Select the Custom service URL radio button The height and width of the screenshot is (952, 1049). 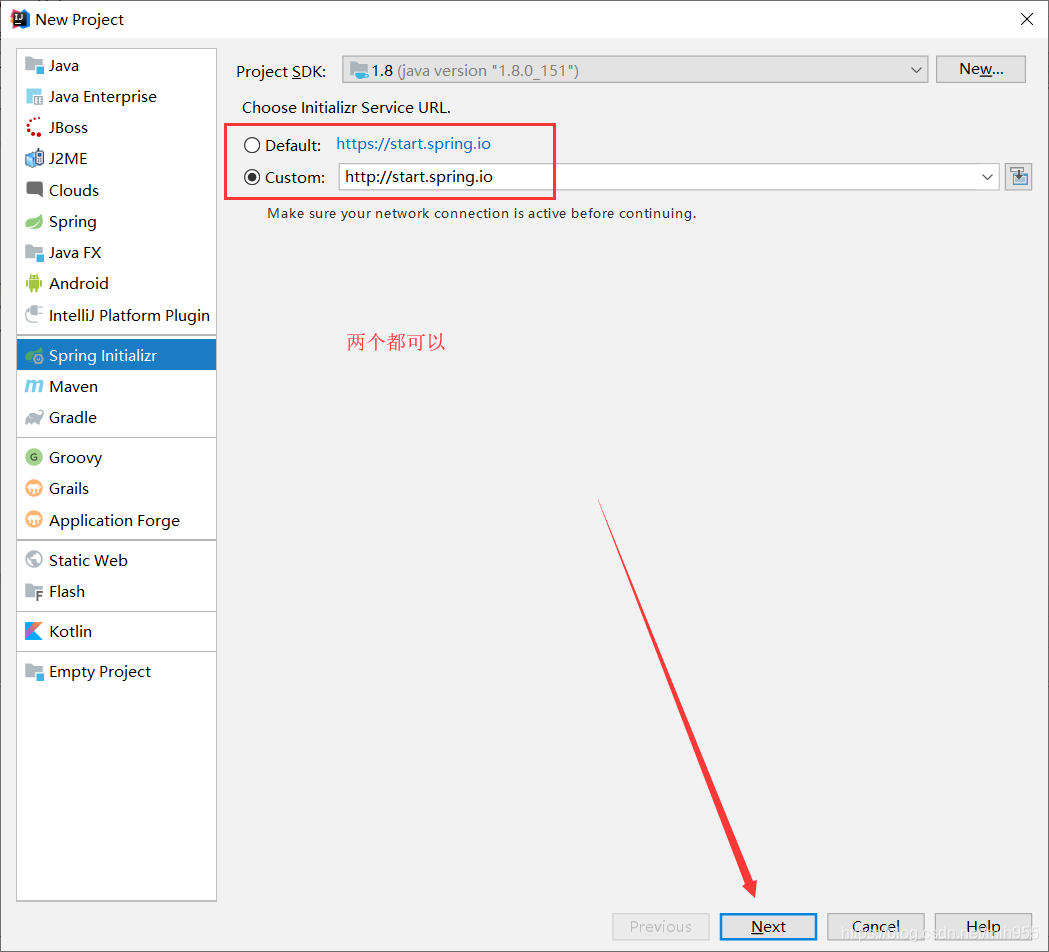pyautogui.click(x=252, y=177)
